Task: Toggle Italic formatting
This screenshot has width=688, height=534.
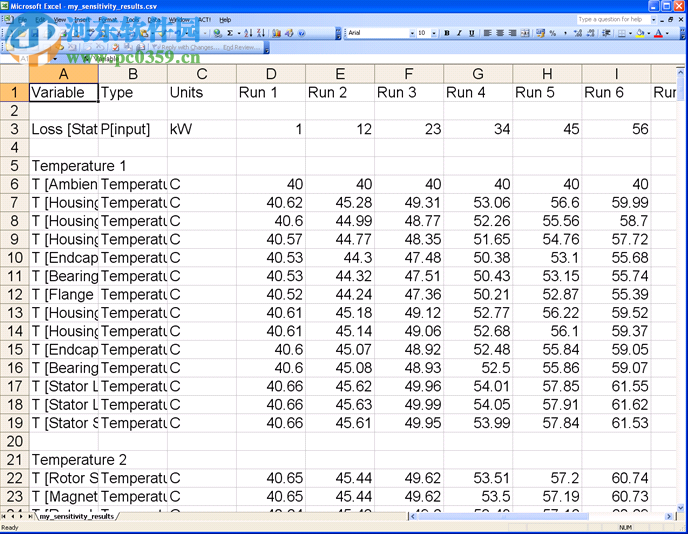Action: pyautogui.click(x=459, y=33)
